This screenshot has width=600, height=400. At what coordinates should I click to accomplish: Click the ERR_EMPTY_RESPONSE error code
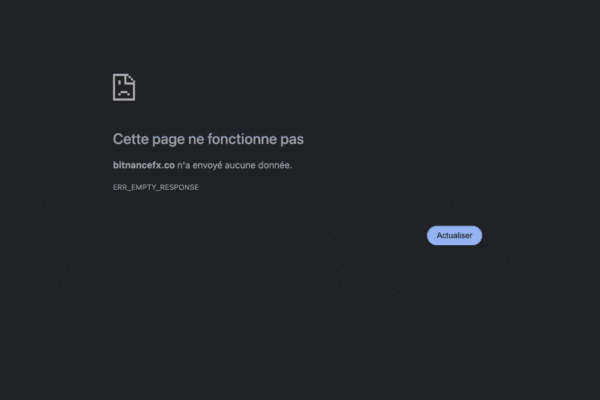click(156, 187)
